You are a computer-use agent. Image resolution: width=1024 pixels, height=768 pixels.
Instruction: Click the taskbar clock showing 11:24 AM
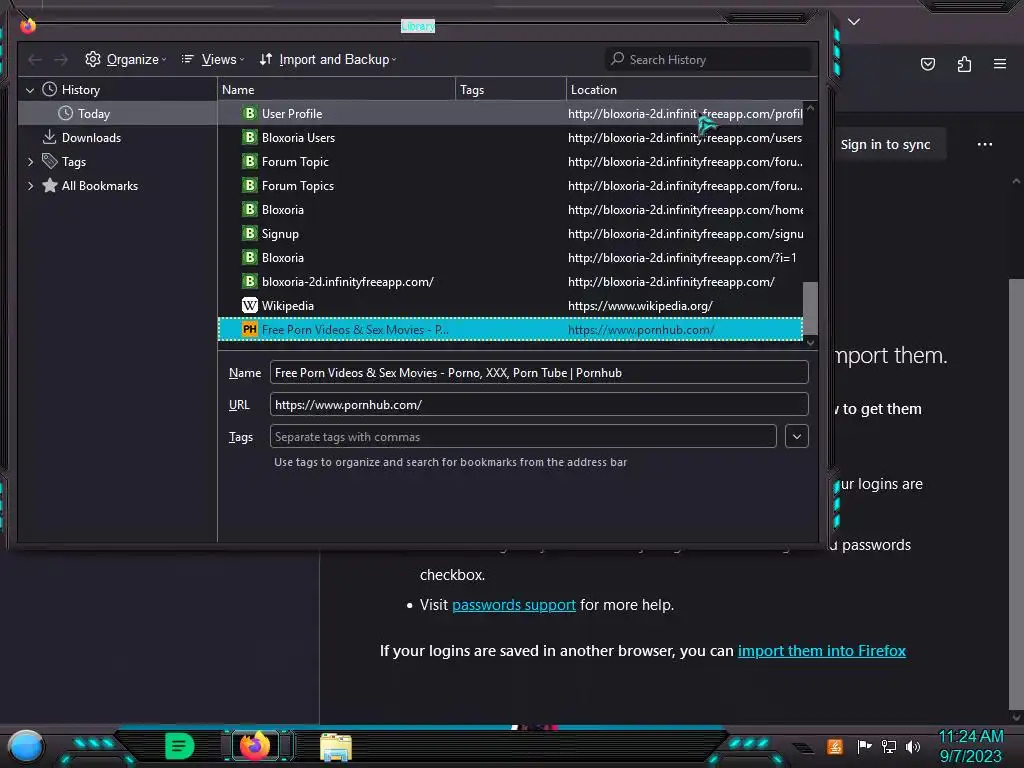click(x=971, y=746)
